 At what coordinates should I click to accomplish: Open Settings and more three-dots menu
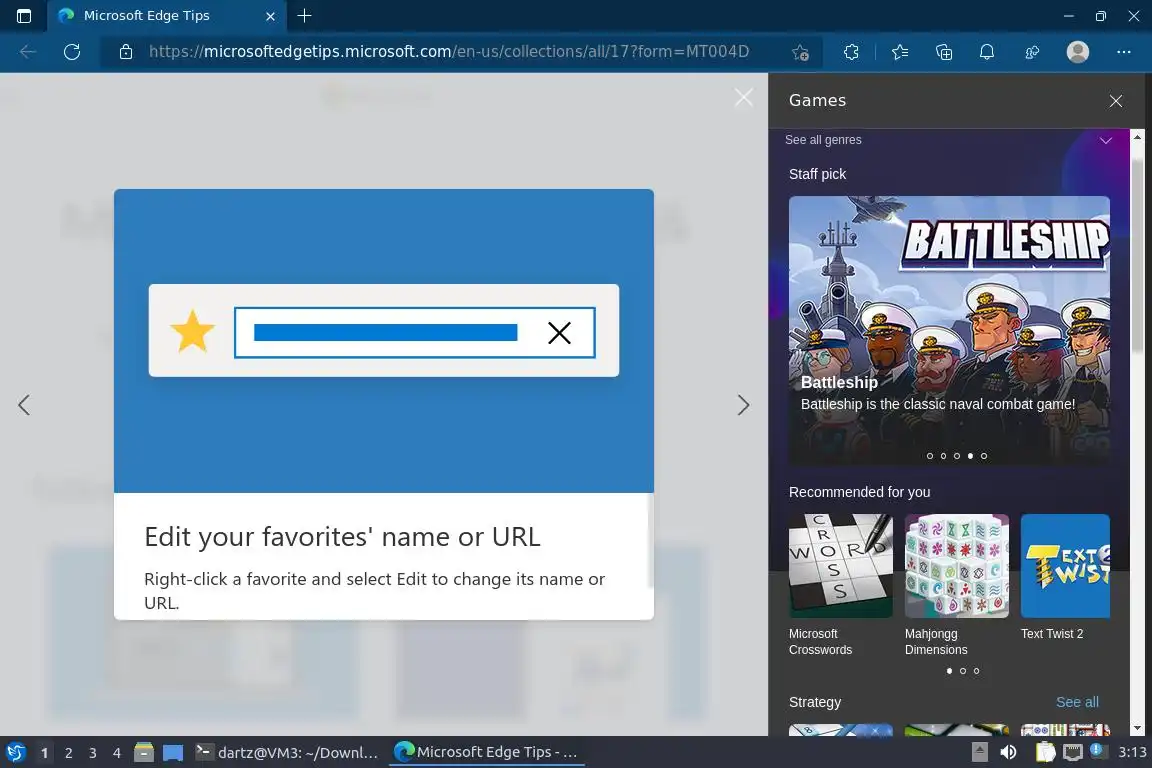click(1123, 51)
